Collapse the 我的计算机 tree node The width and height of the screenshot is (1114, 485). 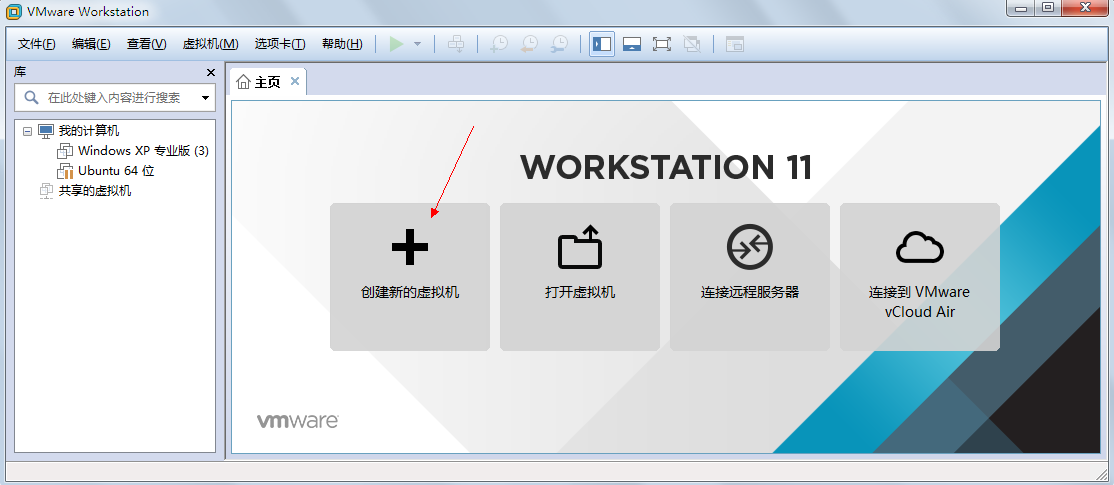click(28, 131)
